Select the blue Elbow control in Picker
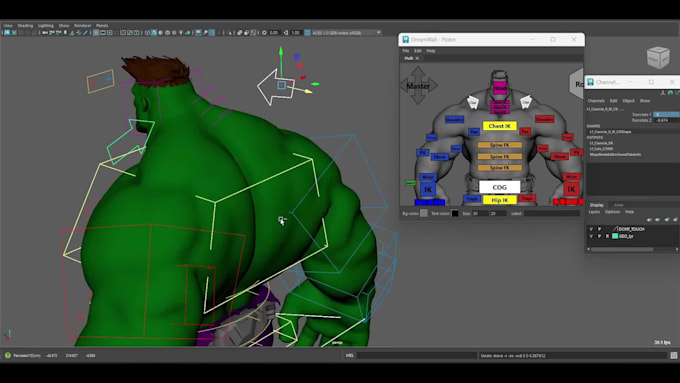The width and height of the screenshot is (680, 383). point(439,157)
